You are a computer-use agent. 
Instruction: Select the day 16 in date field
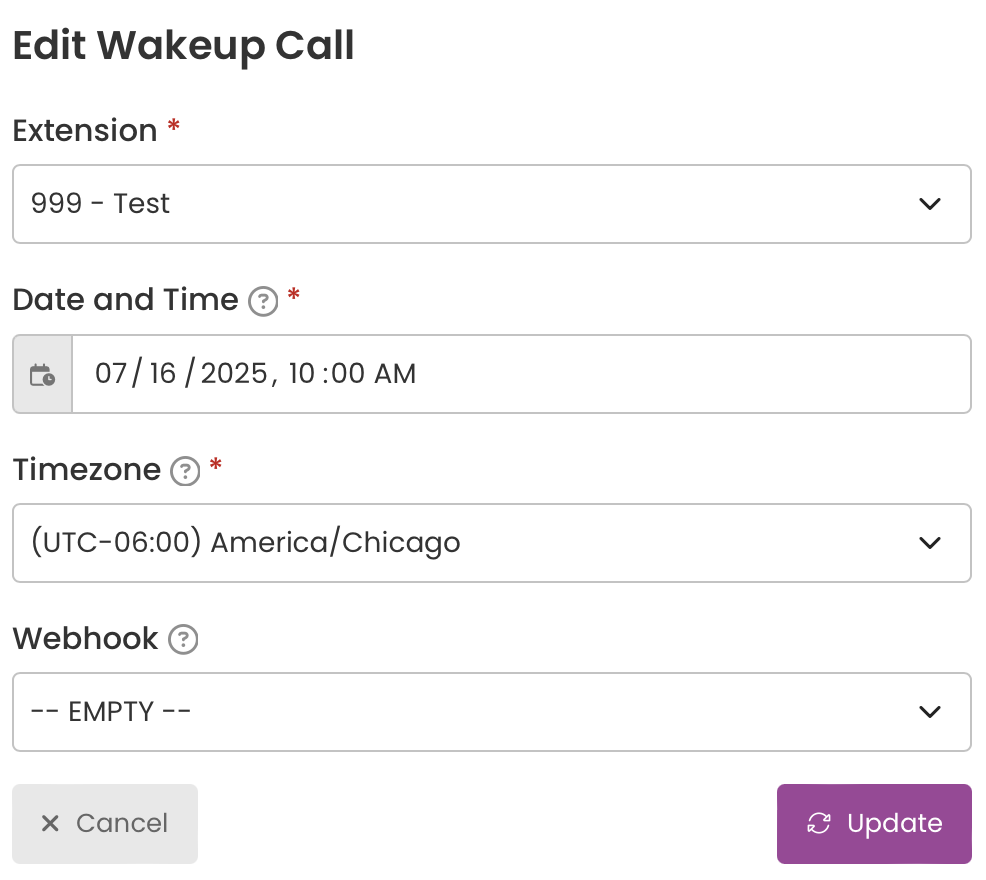tap(163, 374)
